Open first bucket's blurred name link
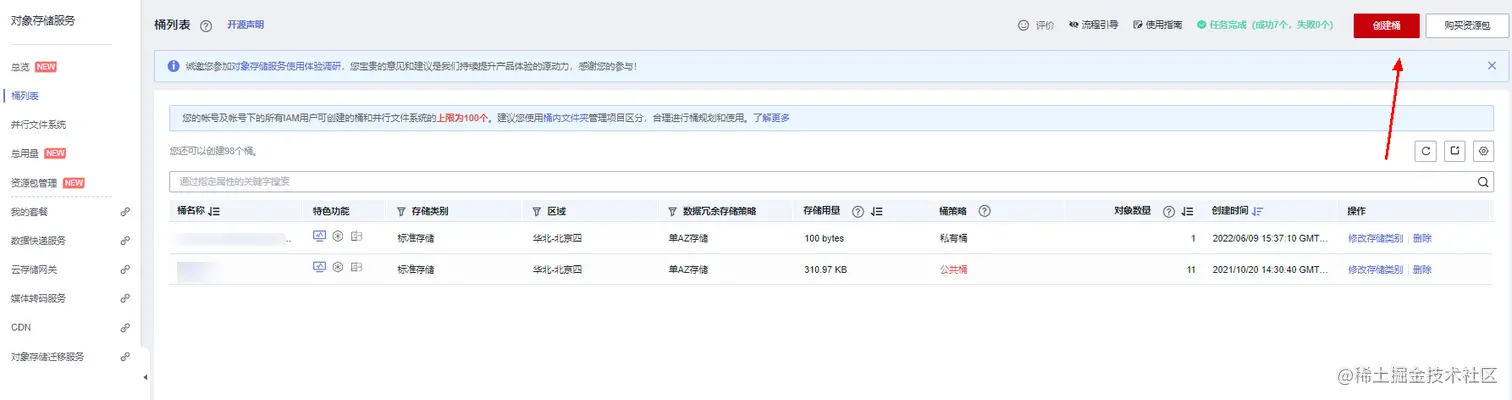This screenshot has width=1512, height=400. [235, 239]
